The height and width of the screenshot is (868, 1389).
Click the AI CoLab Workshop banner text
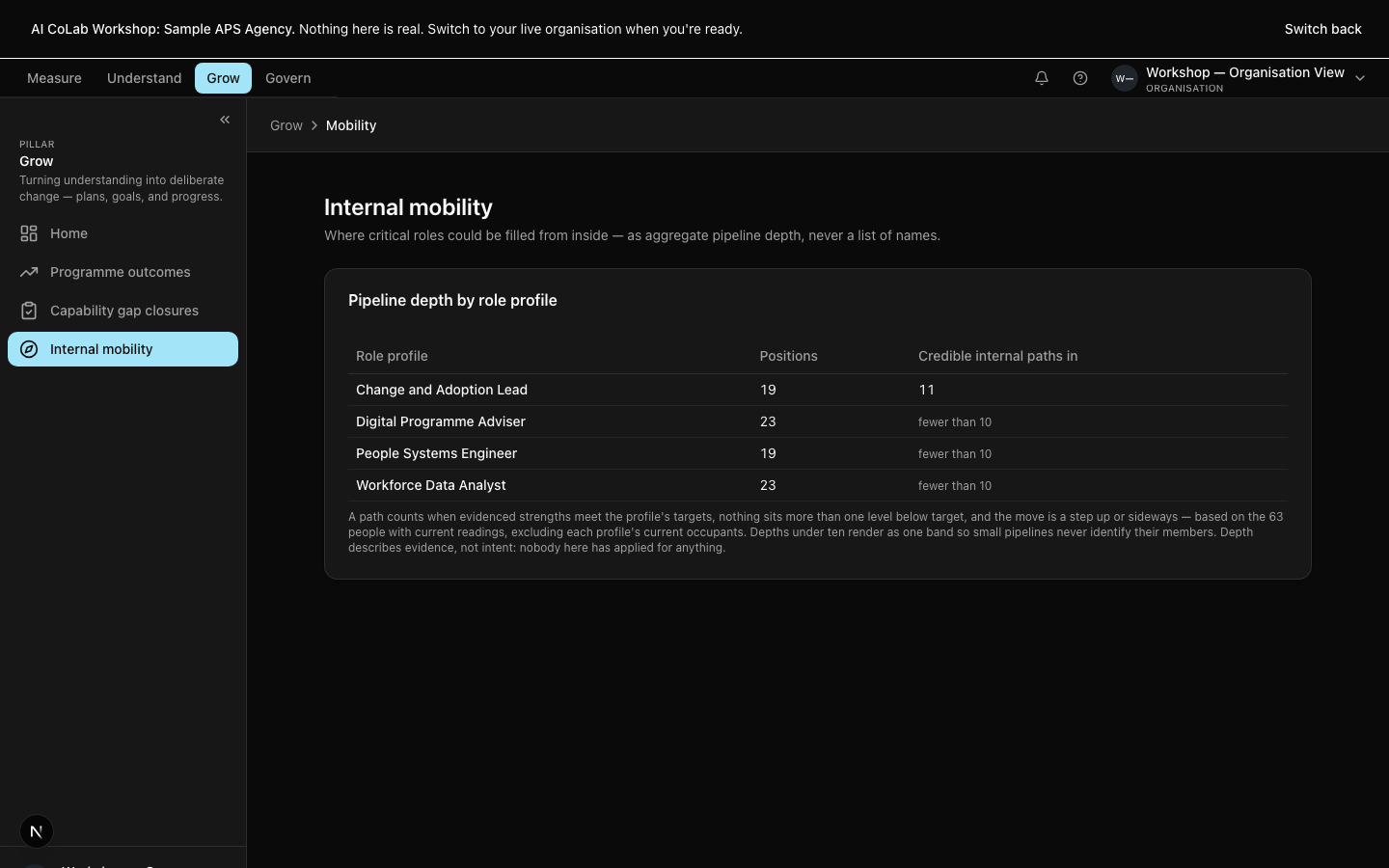(386, 29)
